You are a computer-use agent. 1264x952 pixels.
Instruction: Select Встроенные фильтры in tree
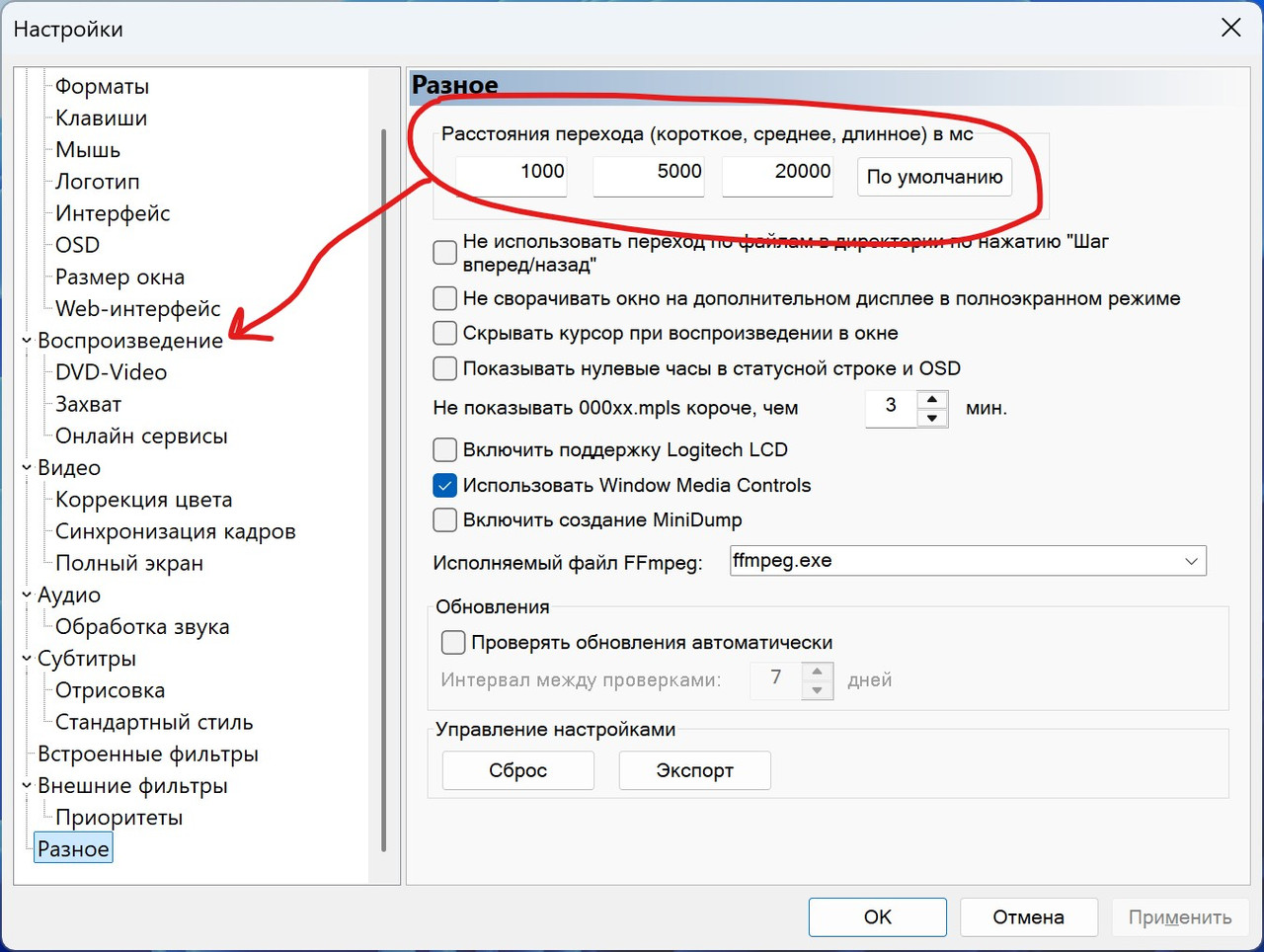pos(148,754)
